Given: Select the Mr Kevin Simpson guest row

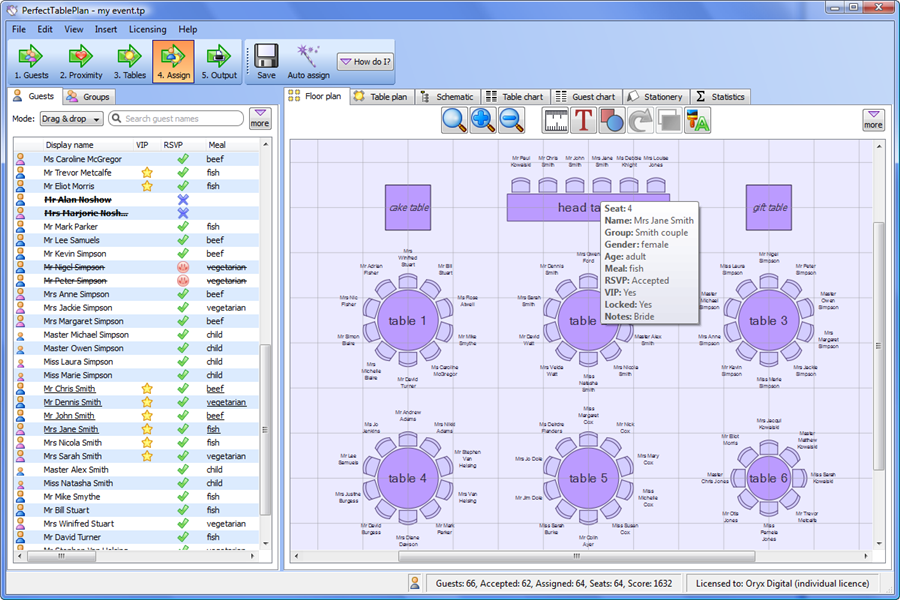Looking at the screenshot, I should pos(136,253).
